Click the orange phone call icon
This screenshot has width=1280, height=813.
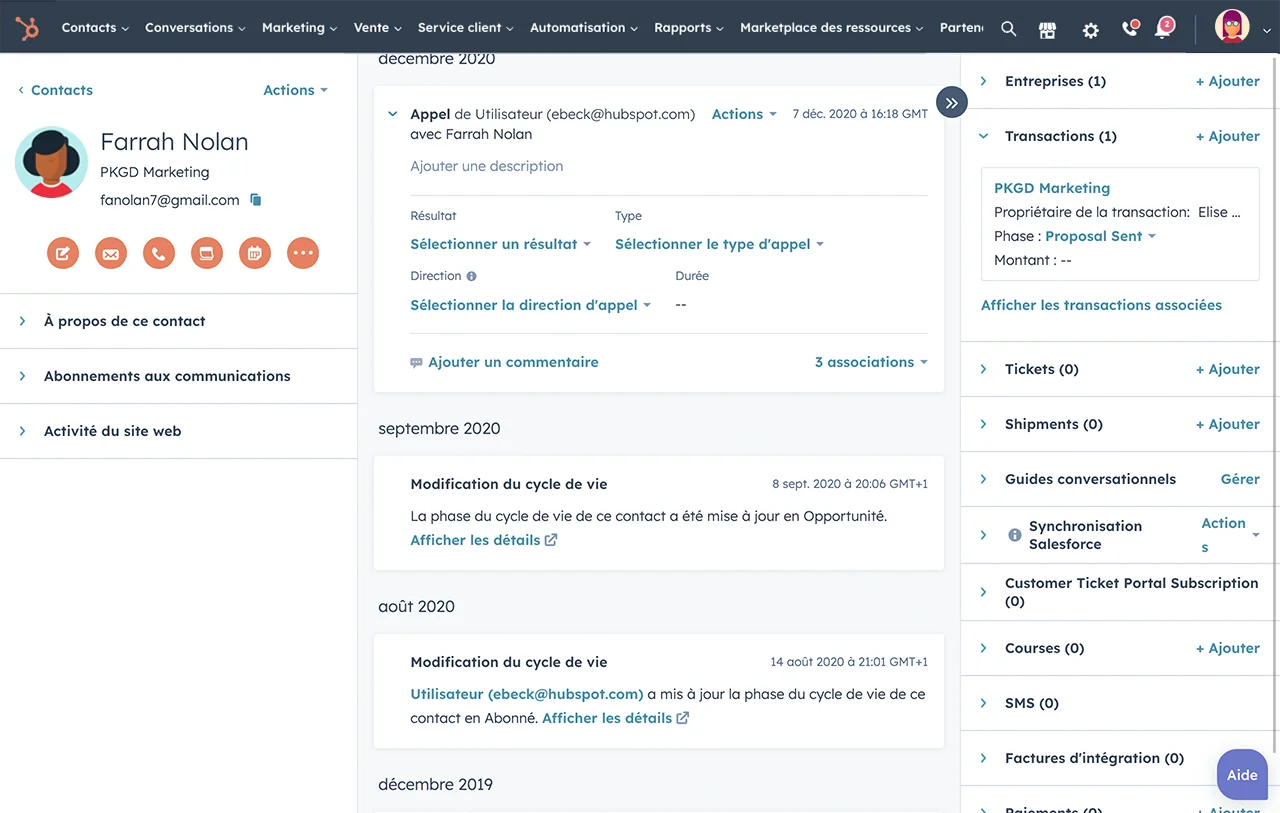coord(159,253)
